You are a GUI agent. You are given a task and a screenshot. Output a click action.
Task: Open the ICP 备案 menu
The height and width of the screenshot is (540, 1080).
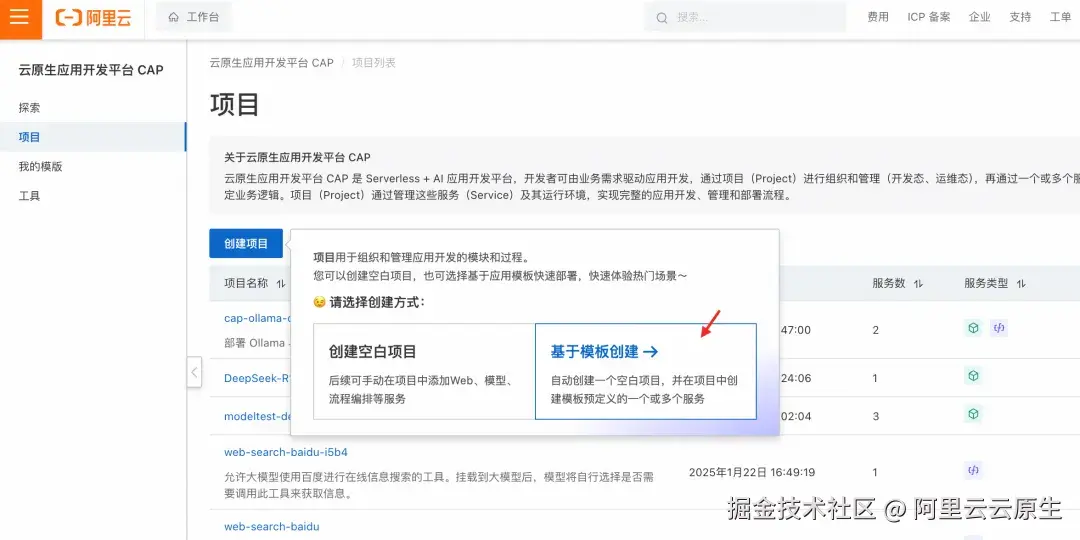coord(928,17)
